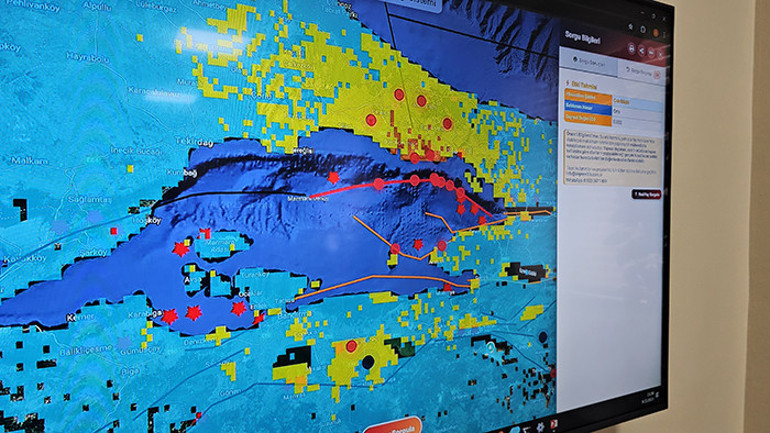Switch to the right tab in the query panel
Viewport: 770px width, 433px height.
coord(636,73)
